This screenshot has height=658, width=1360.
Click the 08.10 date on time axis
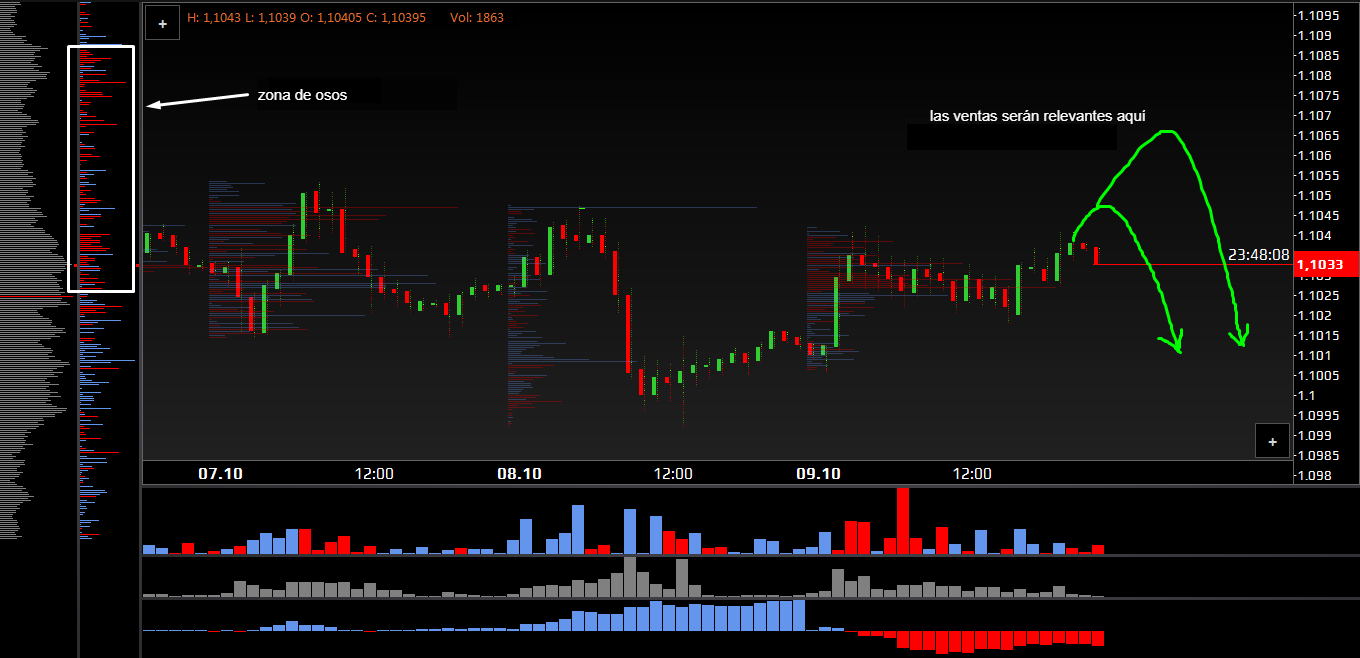pyautogui.click(x=519, y=473)
